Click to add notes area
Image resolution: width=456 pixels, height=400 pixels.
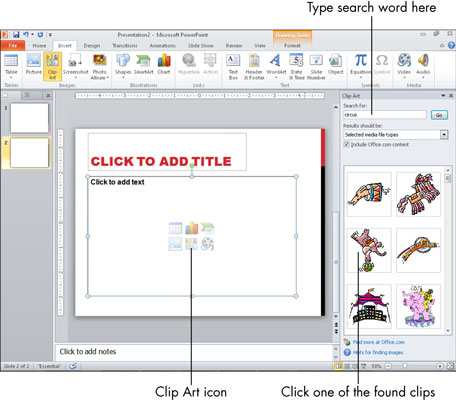(193, 352)
